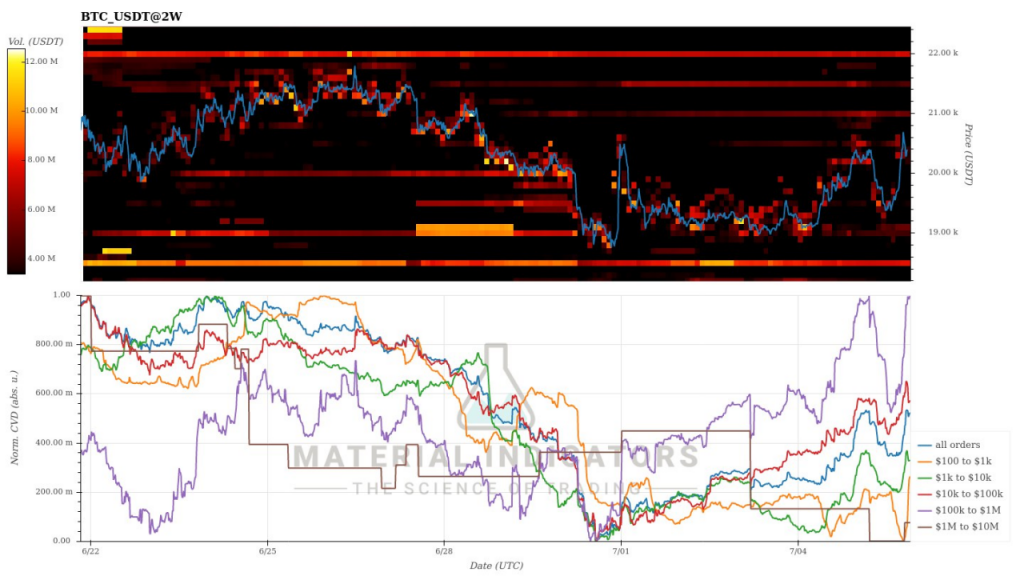Click the 'Date (UTC)' axis title
Image resolution: width=1024 pixels, height=576 pixels.
click(496, 566)
